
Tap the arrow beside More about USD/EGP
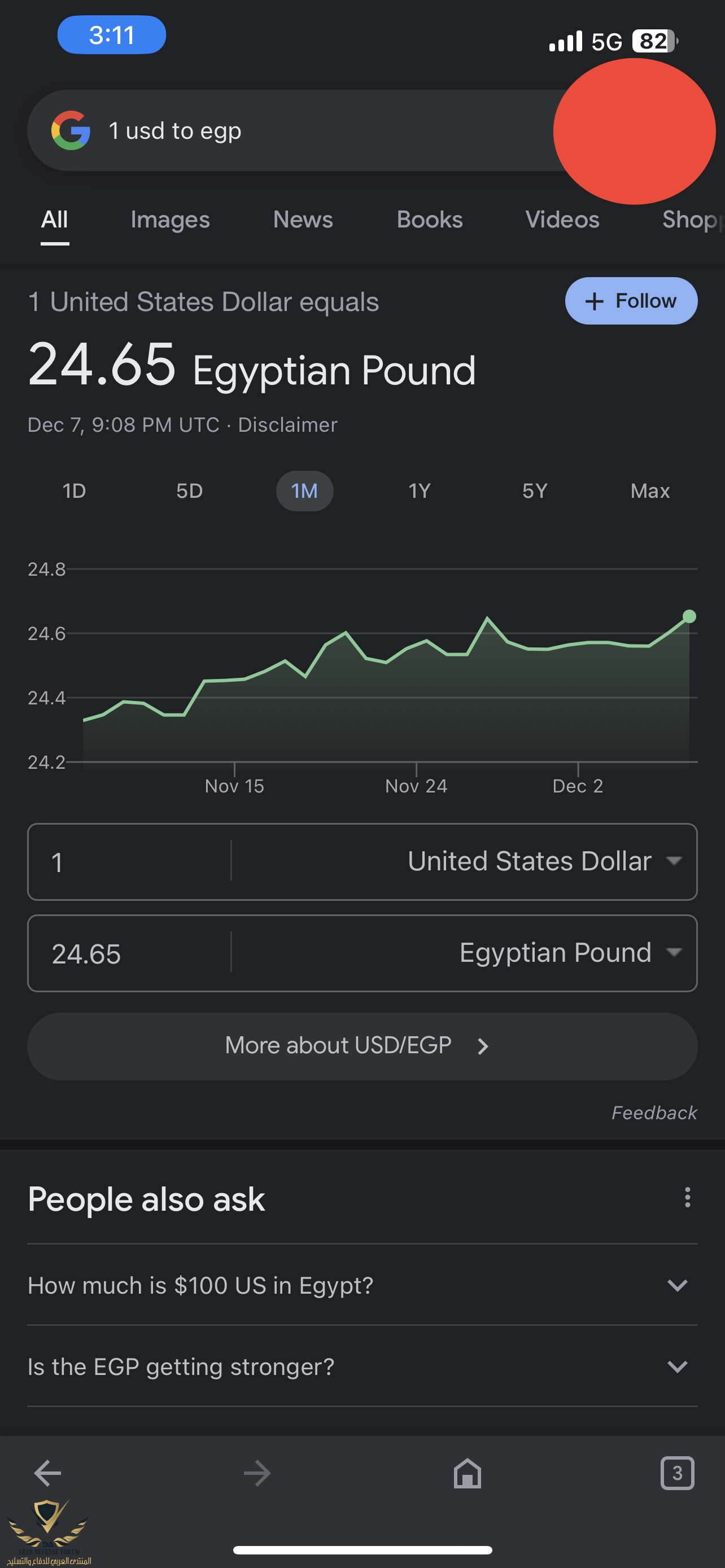(x=483, y=1046)
